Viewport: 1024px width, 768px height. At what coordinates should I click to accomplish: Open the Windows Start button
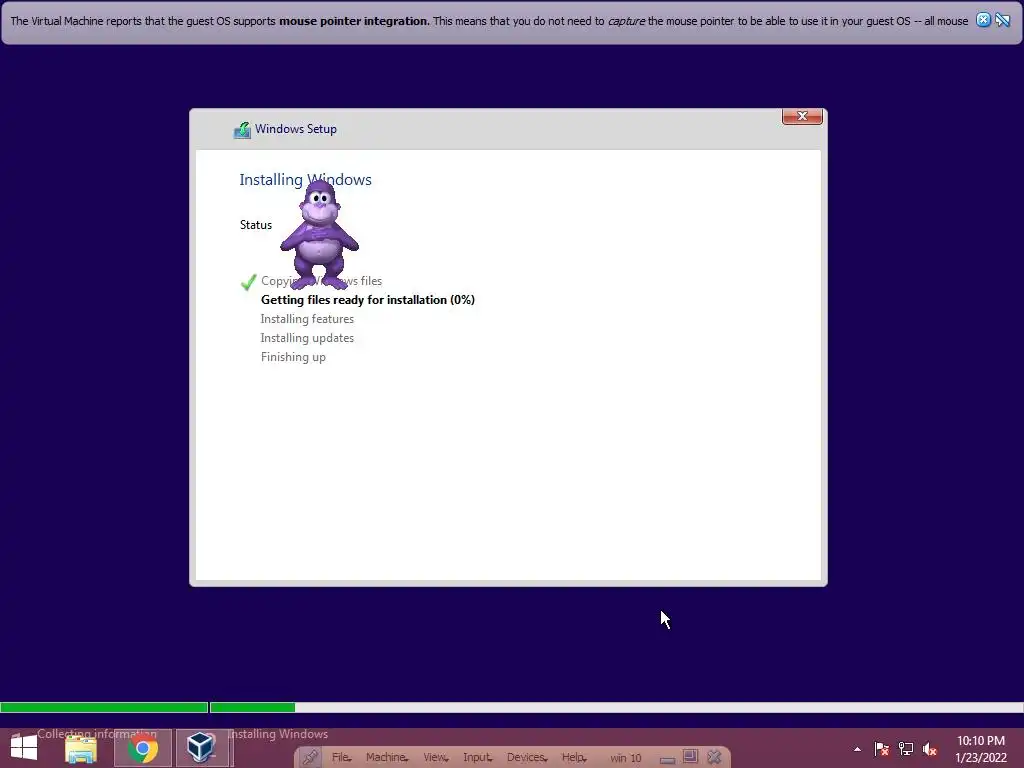(x=24, y=748)
